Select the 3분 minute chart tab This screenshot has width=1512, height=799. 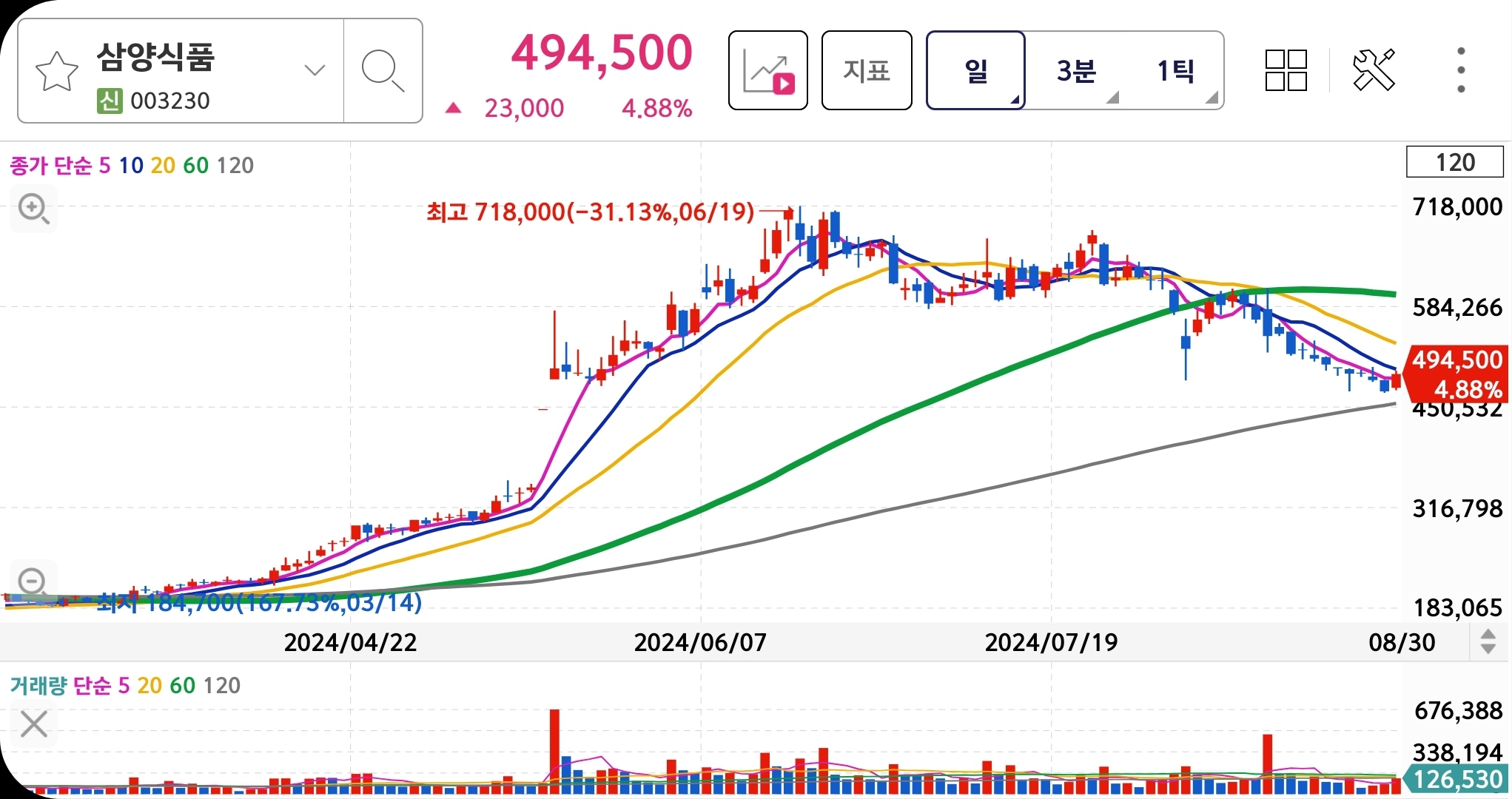(x=1075, y=70)
